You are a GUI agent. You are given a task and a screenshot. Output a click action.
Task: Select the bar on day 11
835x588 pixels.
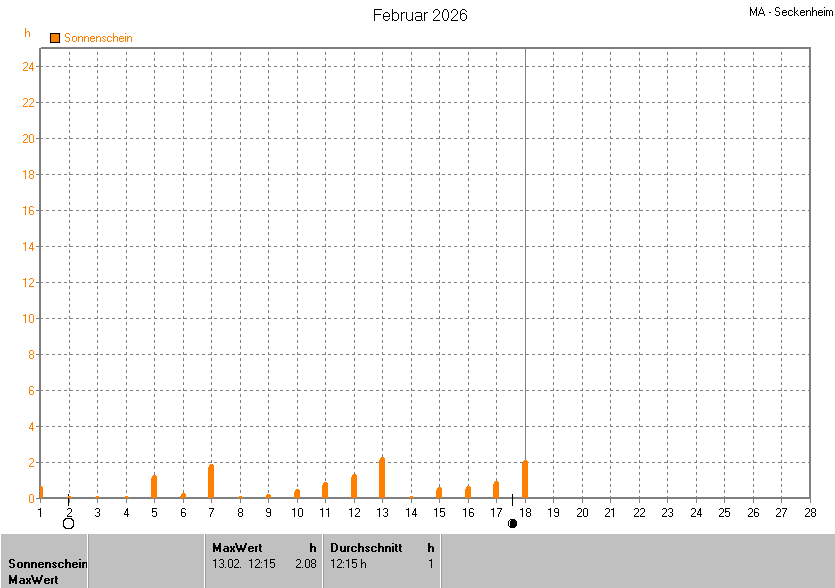[x=325, y=490]
